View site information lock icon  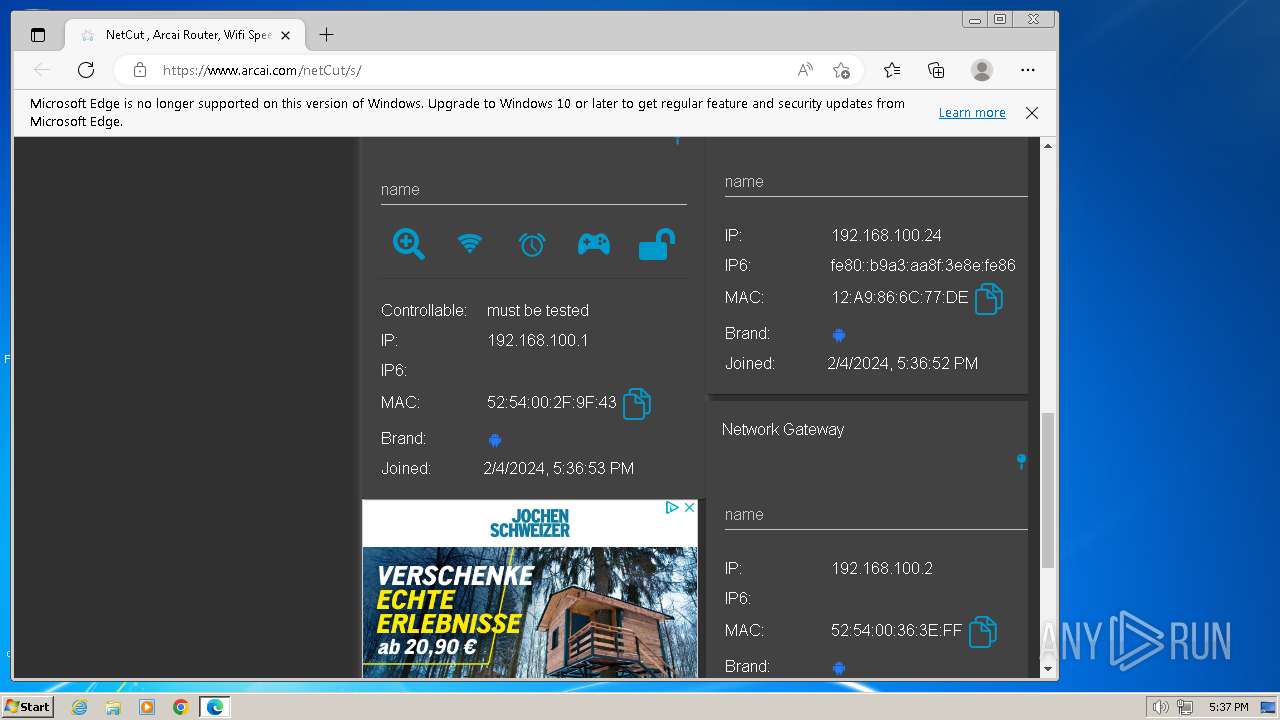(x=140, y=70)
